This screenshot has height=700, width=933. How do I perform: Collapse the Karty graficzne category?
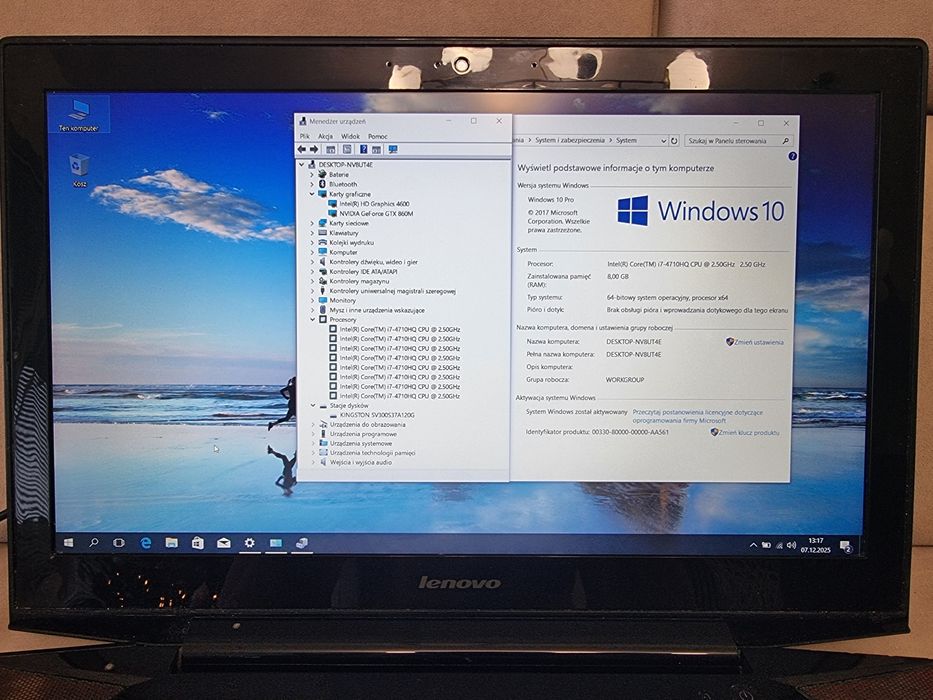pos(312,194)
